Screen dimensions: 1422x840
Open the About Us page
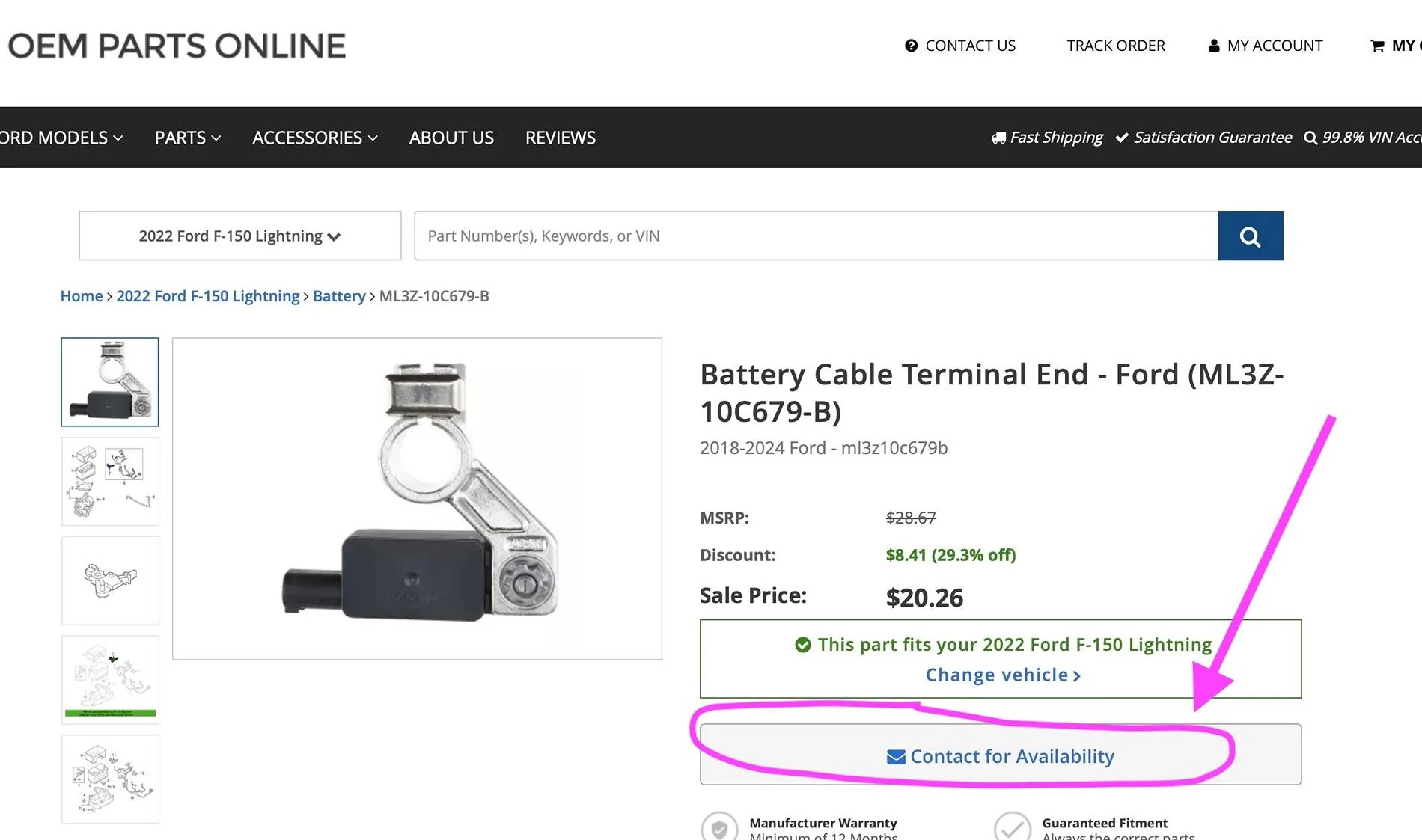point(451,138)
